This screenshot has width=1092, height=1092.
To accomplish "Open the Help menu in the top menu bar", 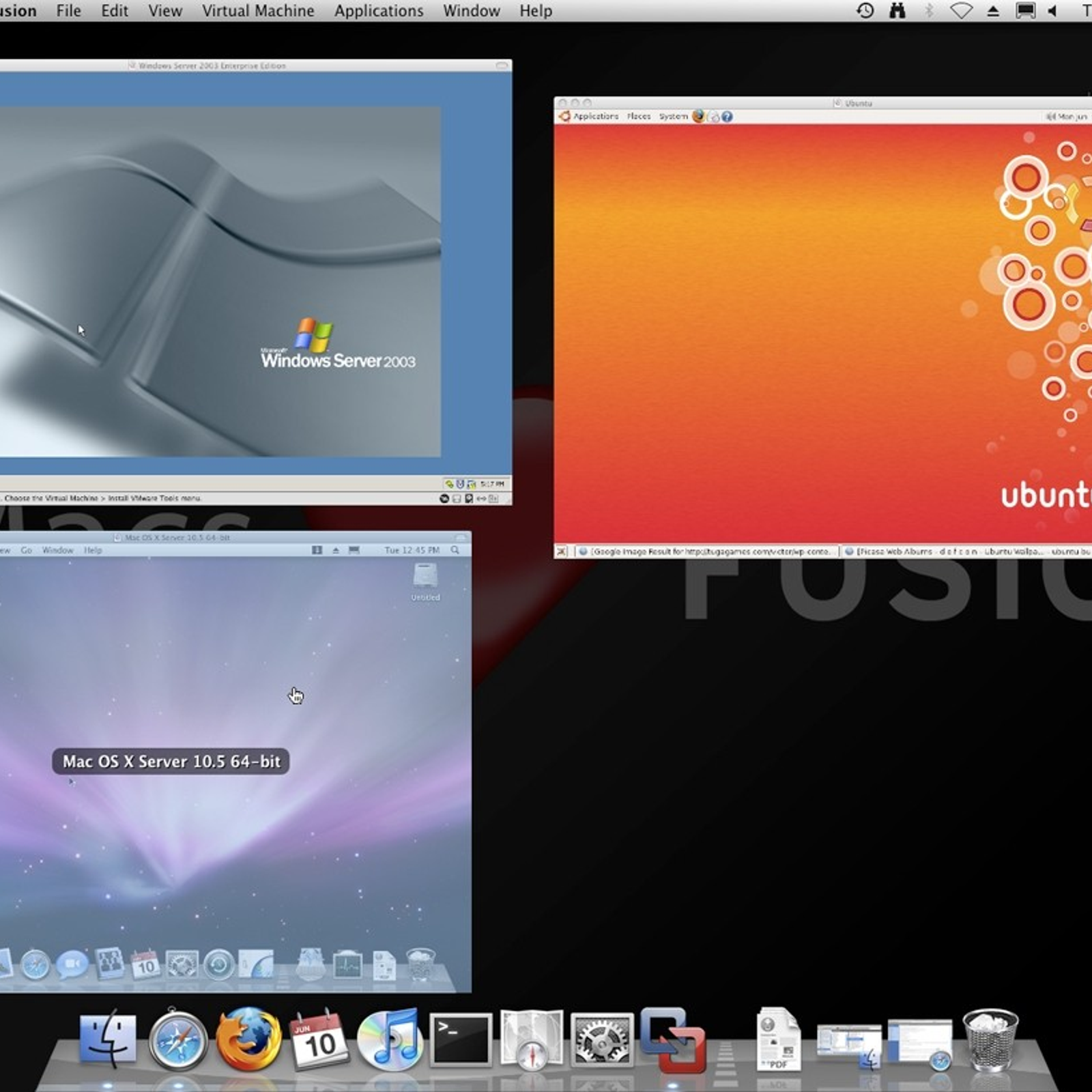I will 536,11.
